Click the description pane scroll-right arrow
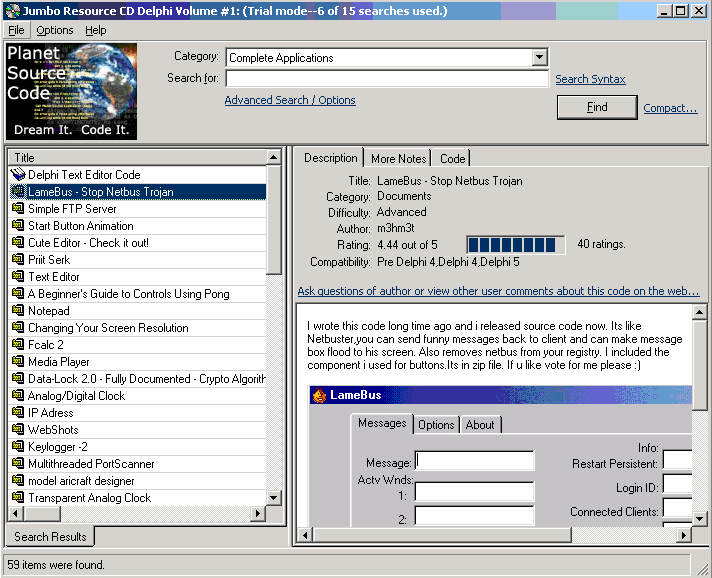The width and height of the screenshot is (712, 578). [684, 536]
